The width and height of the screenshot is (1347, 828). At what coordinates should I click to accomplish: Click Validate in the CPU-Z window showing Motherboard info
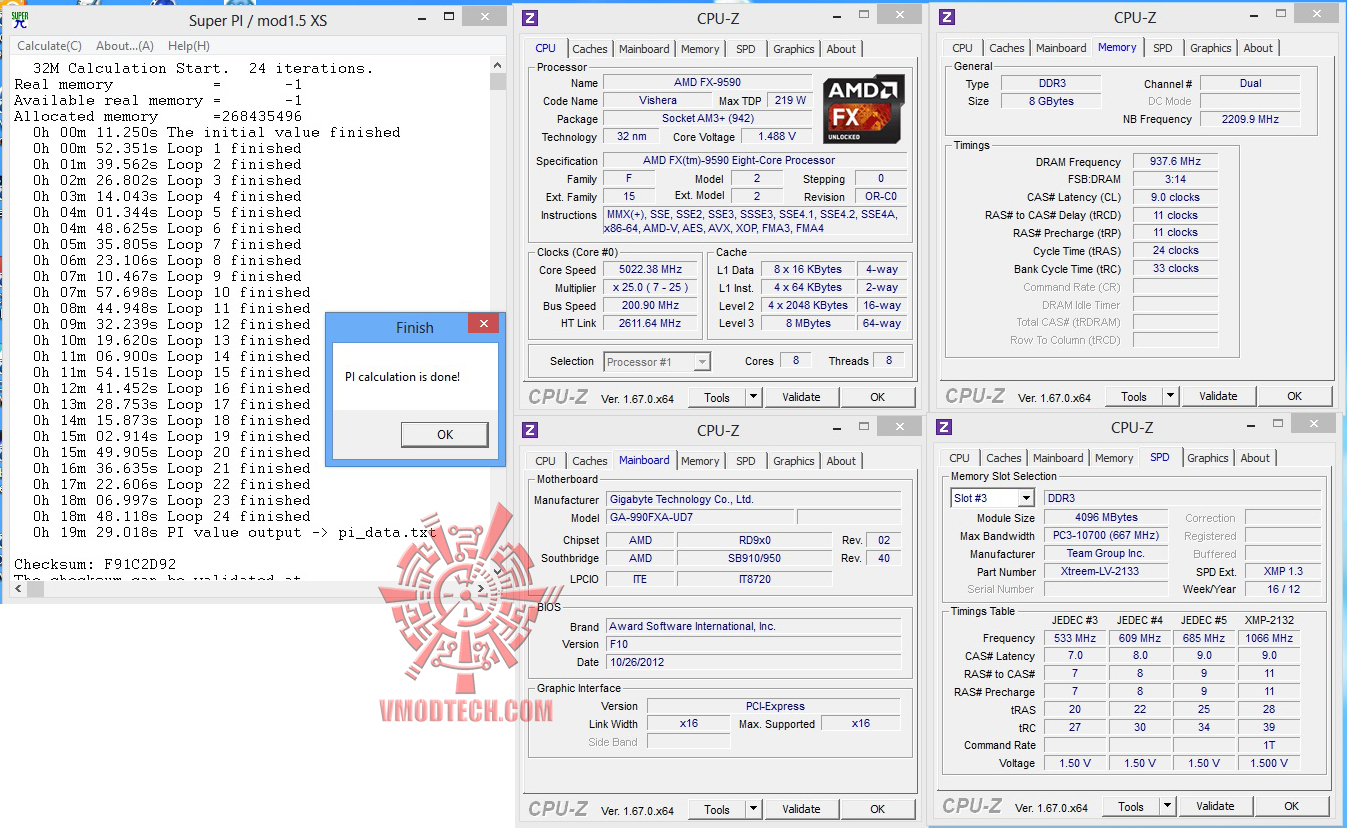[801, 809]
